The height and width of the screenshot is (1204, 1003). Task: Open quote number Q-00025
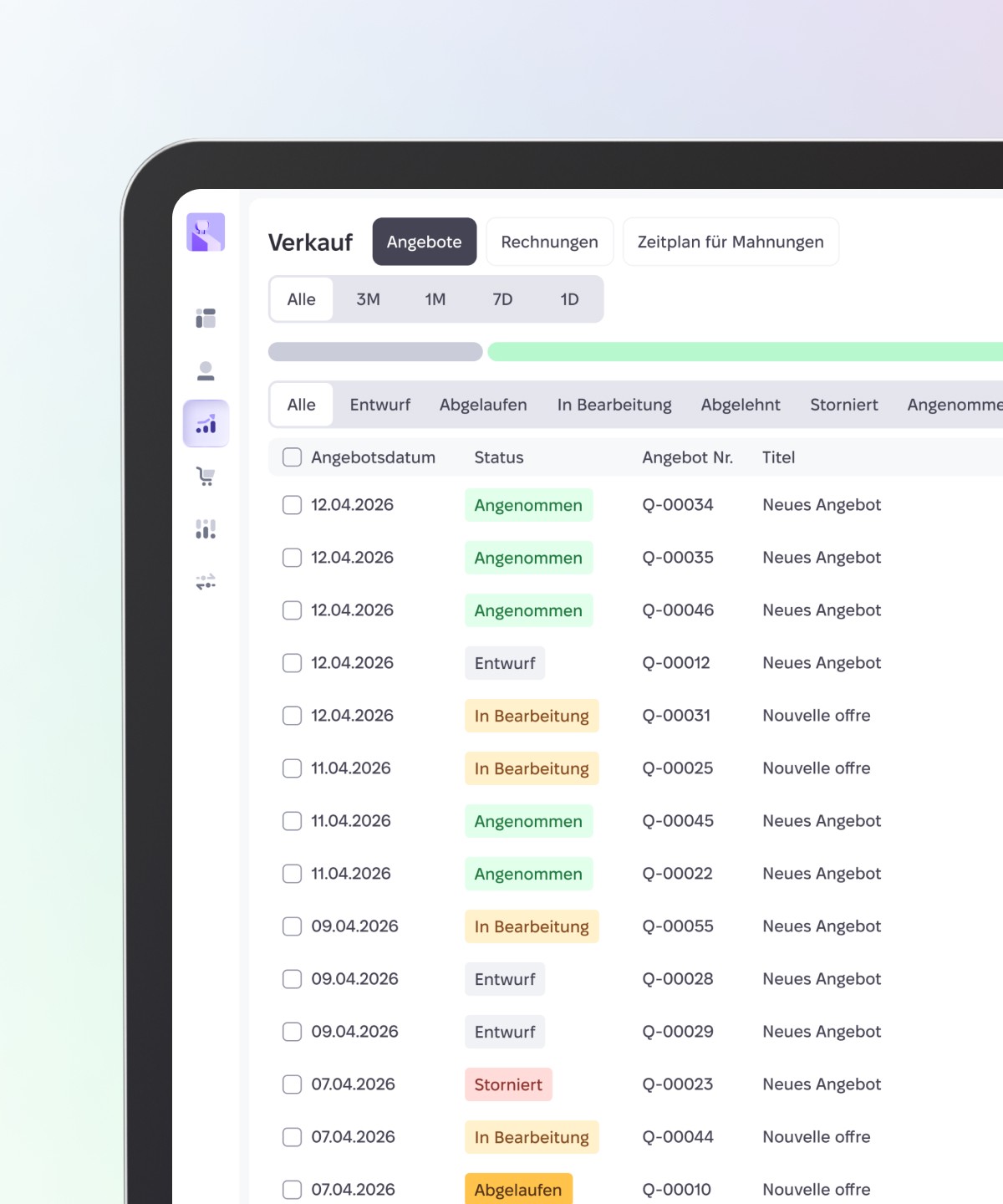coord(678,768)
